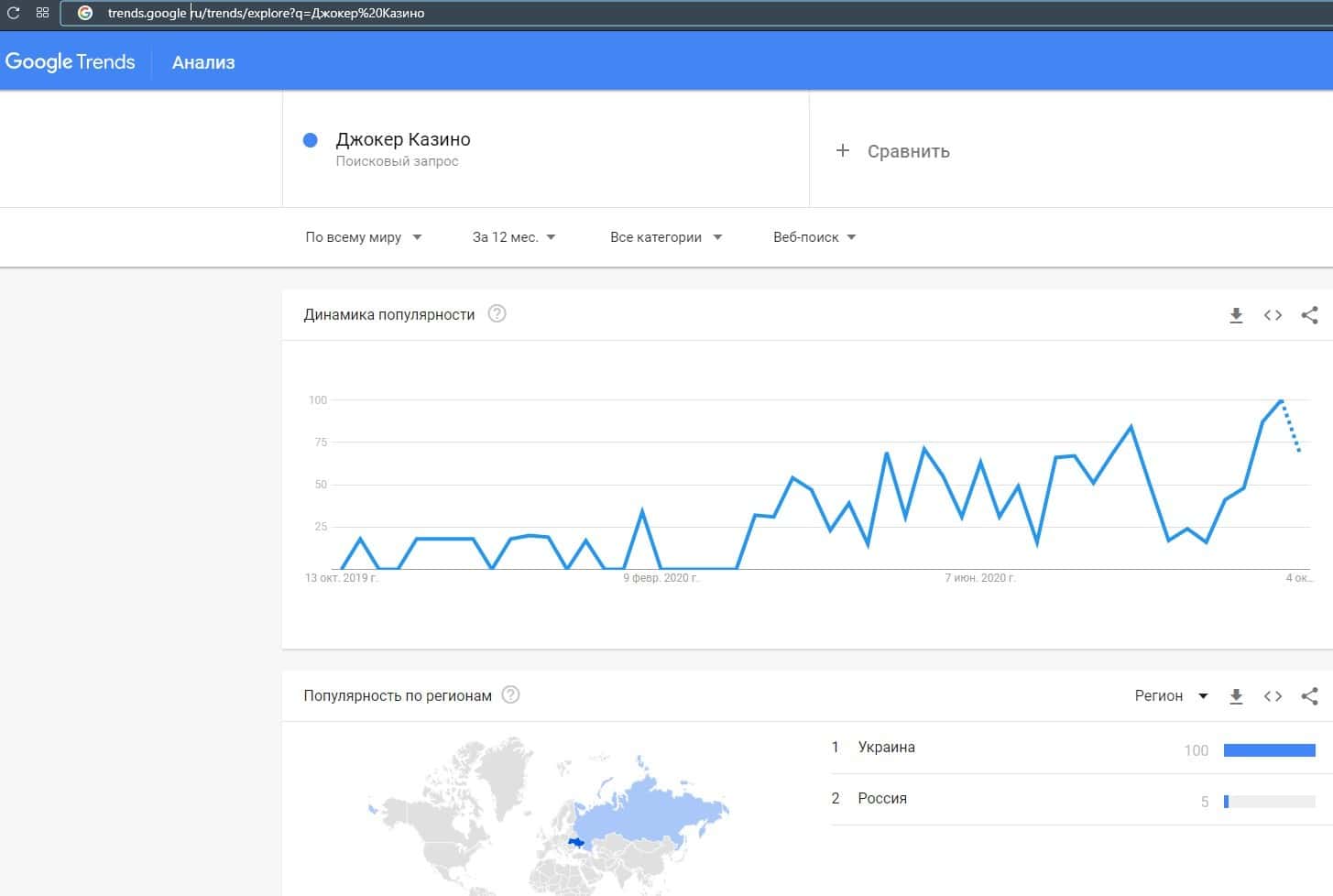This screenshot has height=896, width=1333.
Task: Select Украина in the regions list
Action: click(x=886, y=748)
